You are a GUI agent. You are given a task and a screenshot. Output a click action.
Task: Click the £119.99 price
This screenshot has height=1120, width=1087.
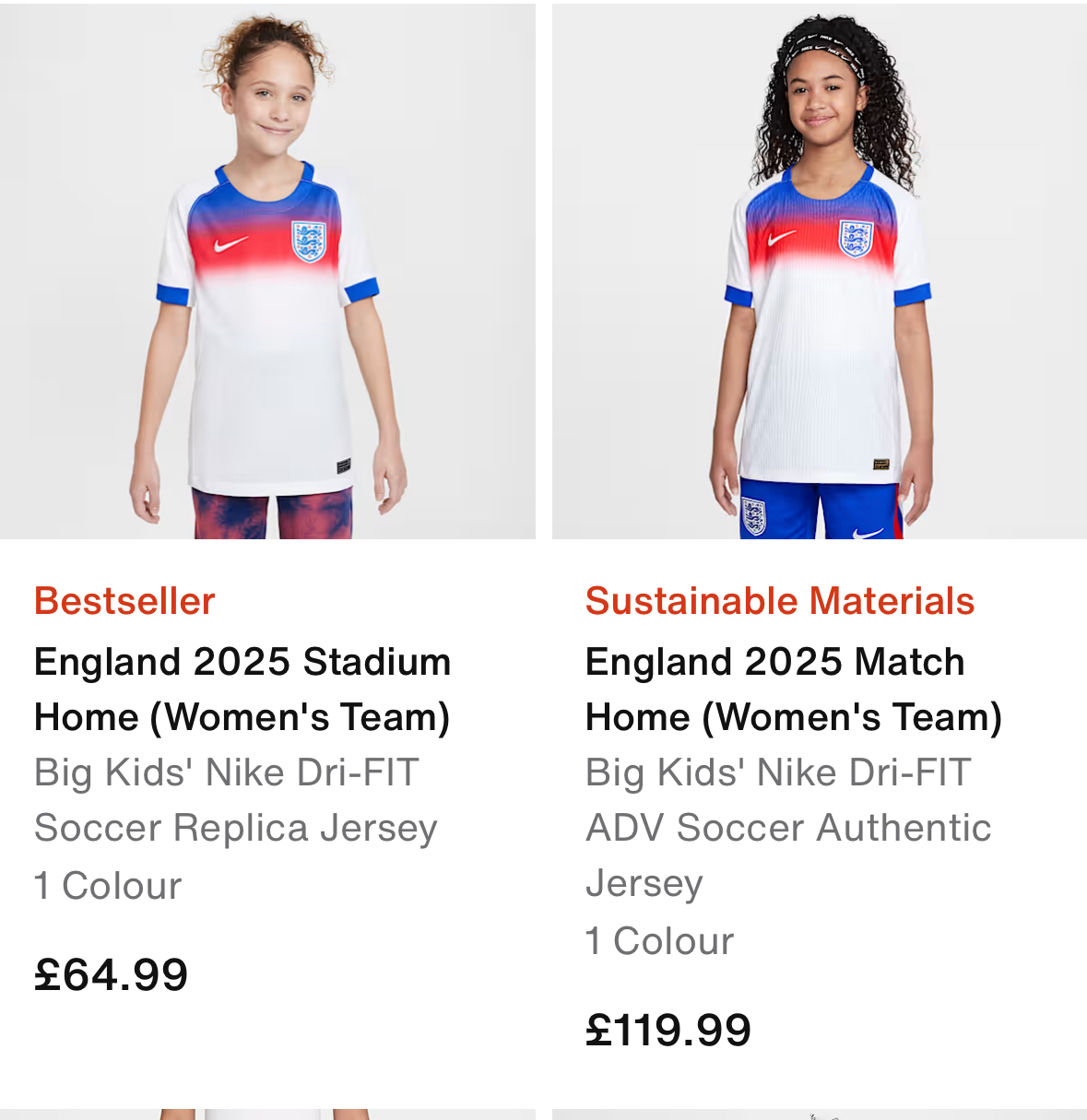(x=668, y=1031)
